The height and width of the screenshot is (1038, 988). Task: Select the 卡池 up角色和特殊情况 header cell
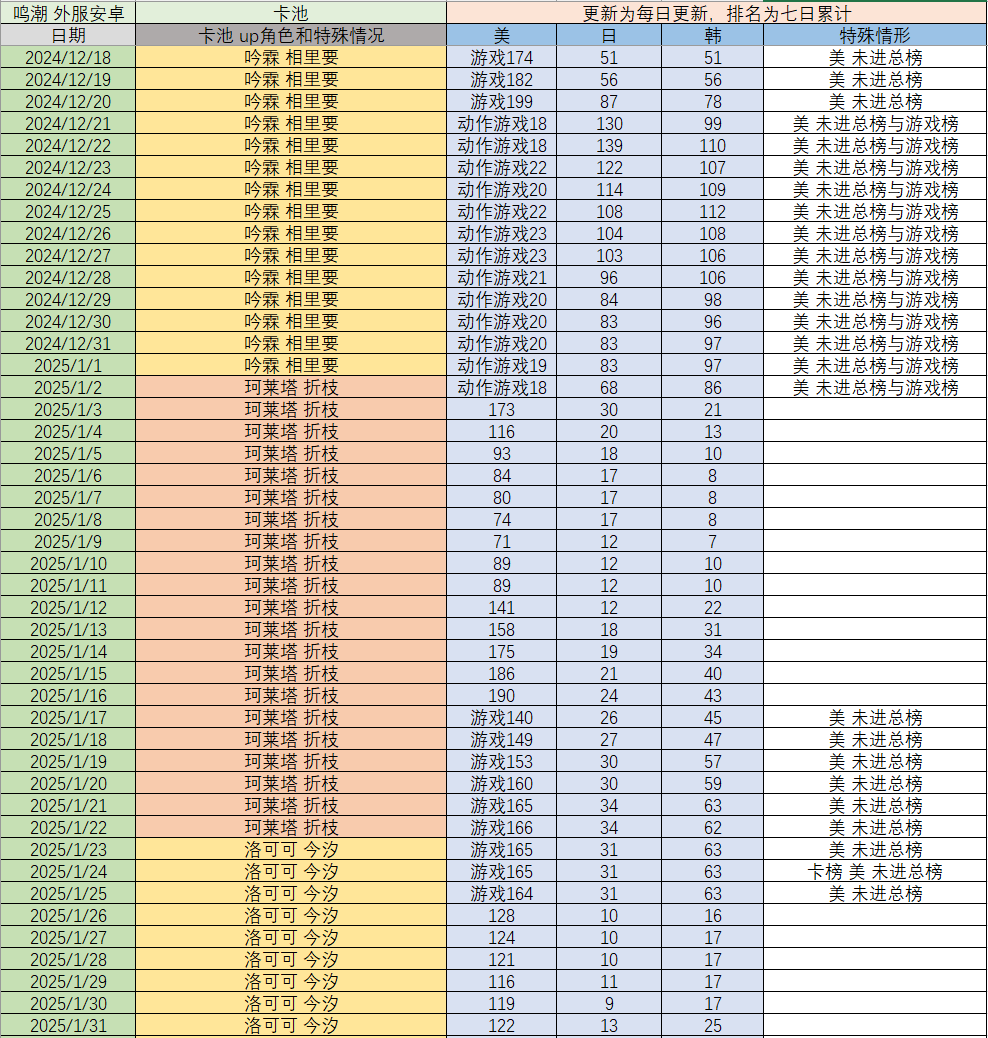[x=291, y=35]
